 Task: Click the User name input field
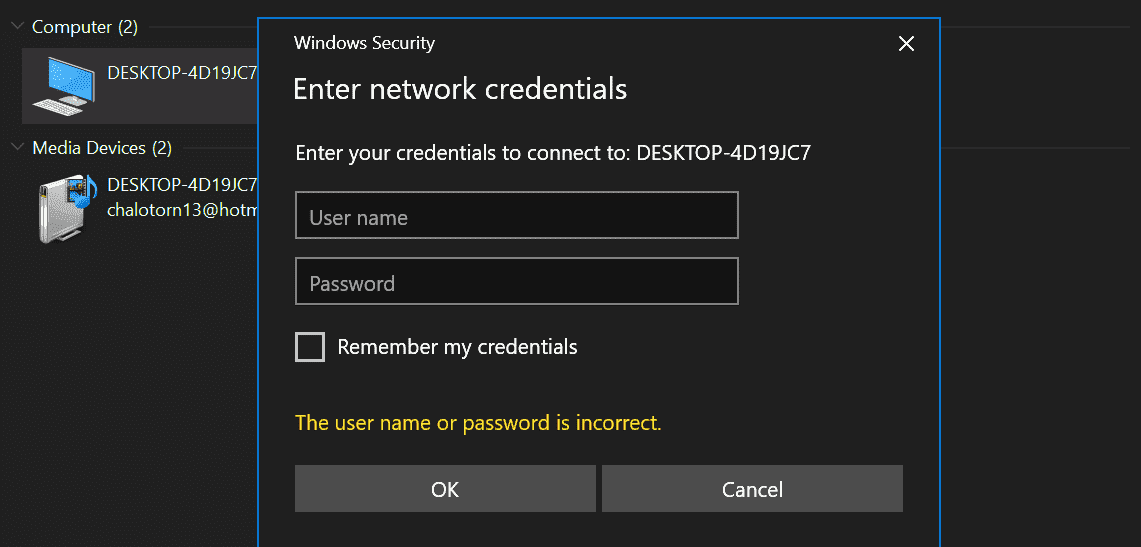517,215
